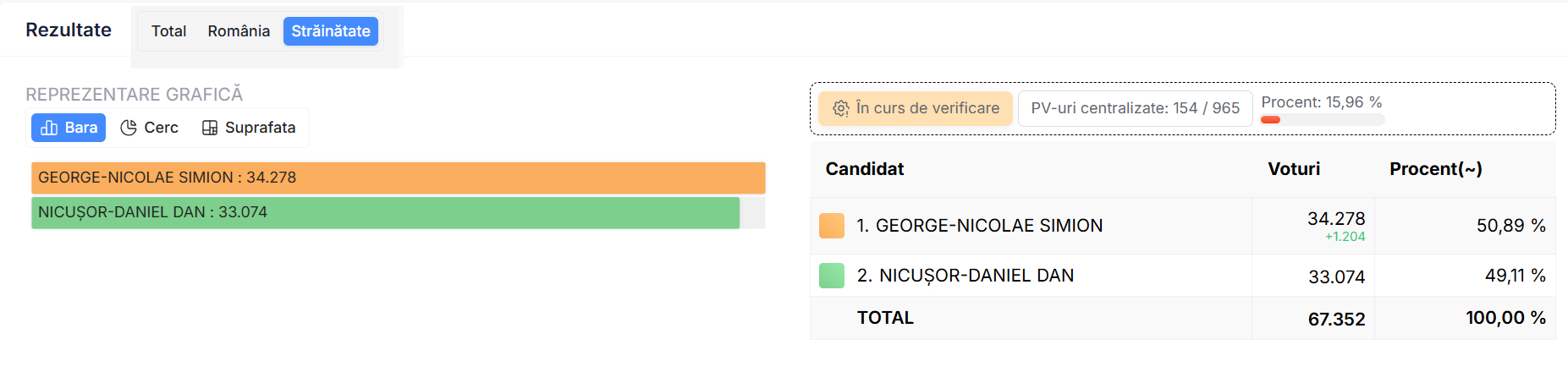
Task: Switch to the România results tab
Action: click(239, 31)
